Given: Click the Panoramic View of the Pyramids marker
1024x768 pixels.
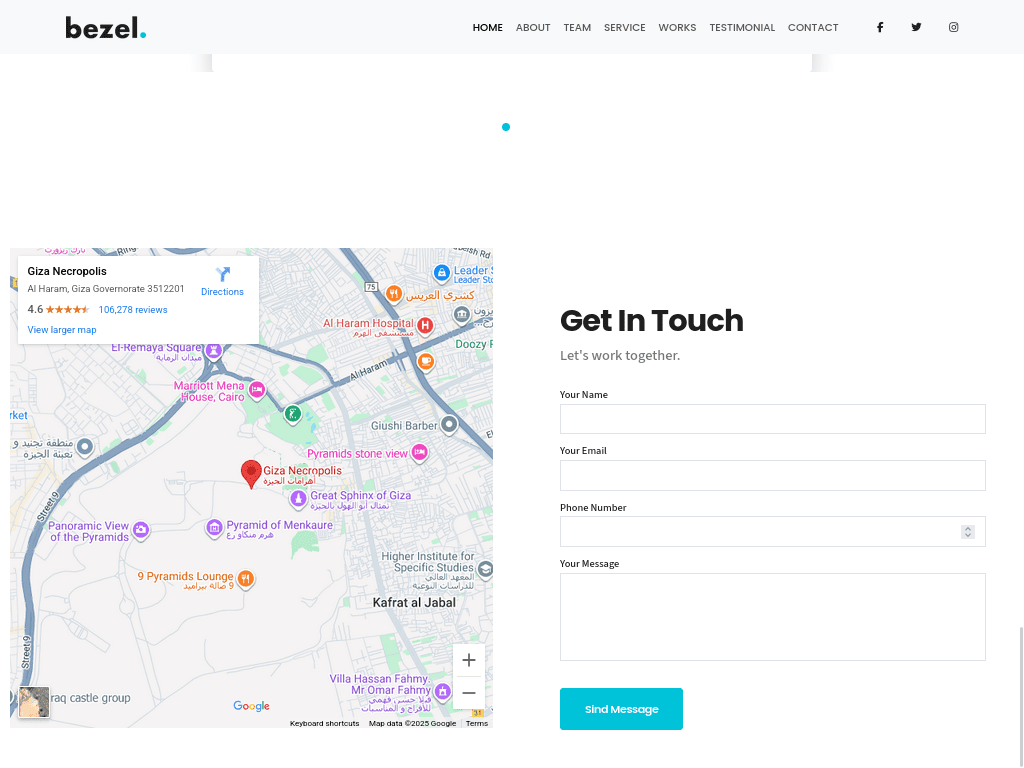Looking at the screenshot, I should point(141,530).
